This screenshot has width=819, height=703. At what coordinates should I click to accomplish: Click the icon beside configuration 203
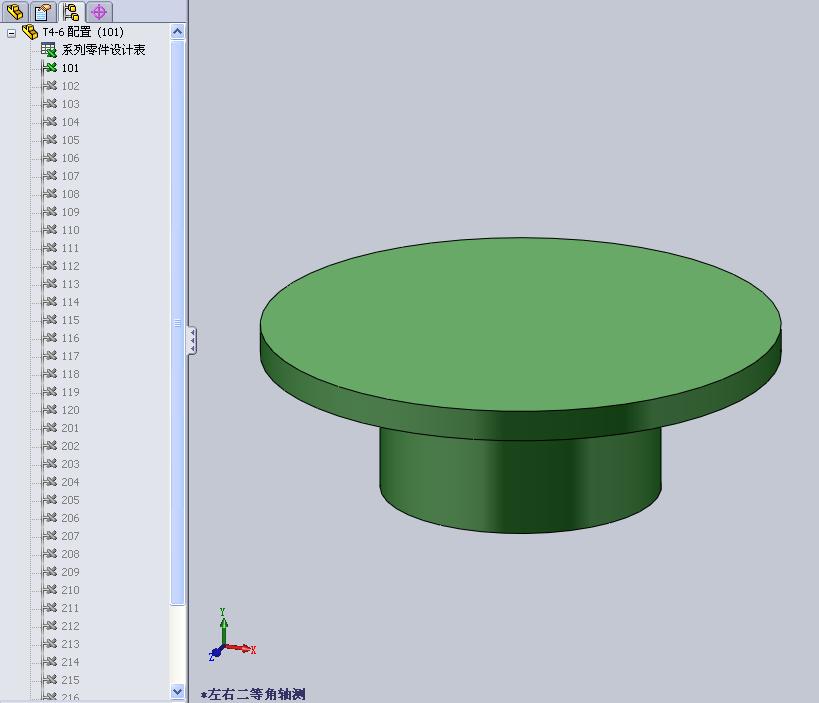click(x=50, y=464)
